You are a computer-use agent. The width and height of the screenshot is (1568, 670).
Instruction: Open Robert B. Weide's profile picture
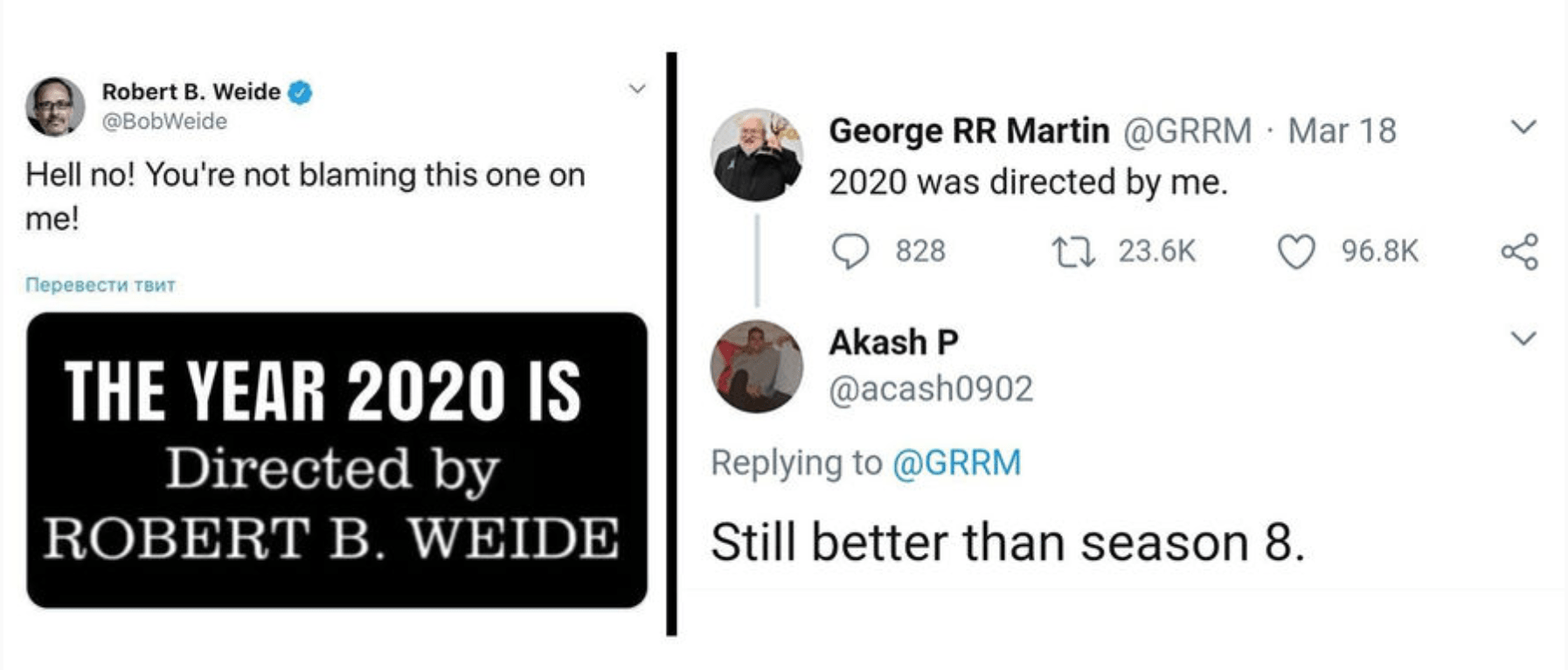click(55, 107)
